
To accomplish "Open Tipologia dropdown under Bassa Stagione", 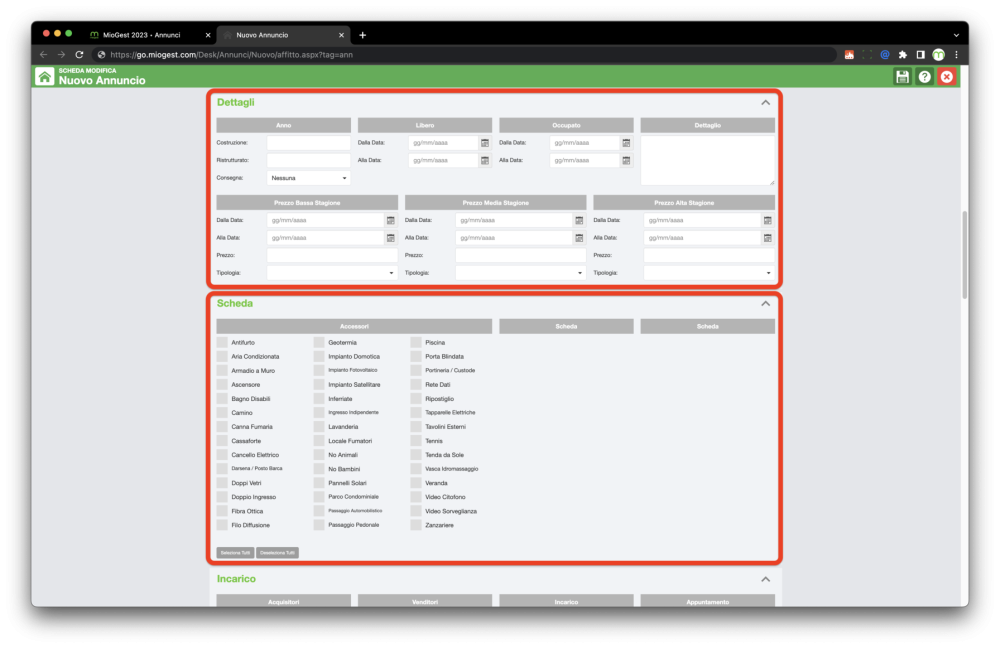I will 332,272.
